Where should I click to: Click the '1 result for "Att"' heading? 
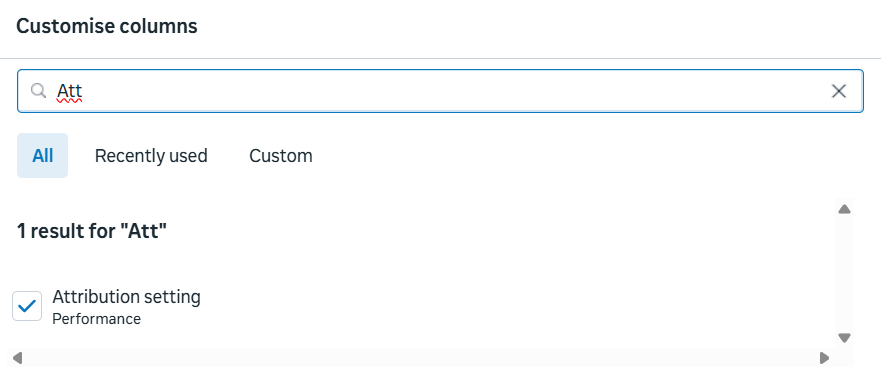pos(92,230)
